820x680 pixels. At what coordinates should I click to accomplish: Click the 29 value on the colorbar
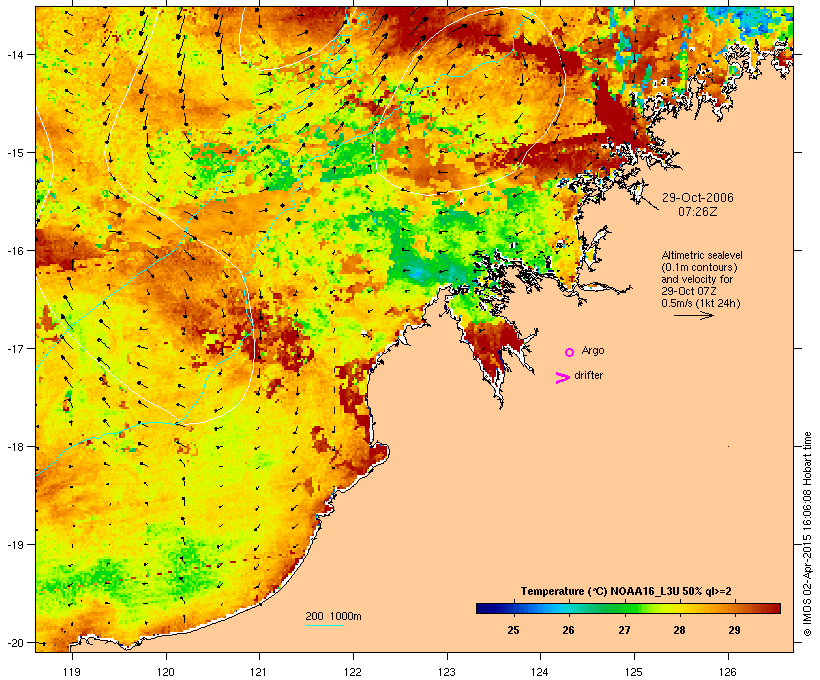[x=734, y=630]
